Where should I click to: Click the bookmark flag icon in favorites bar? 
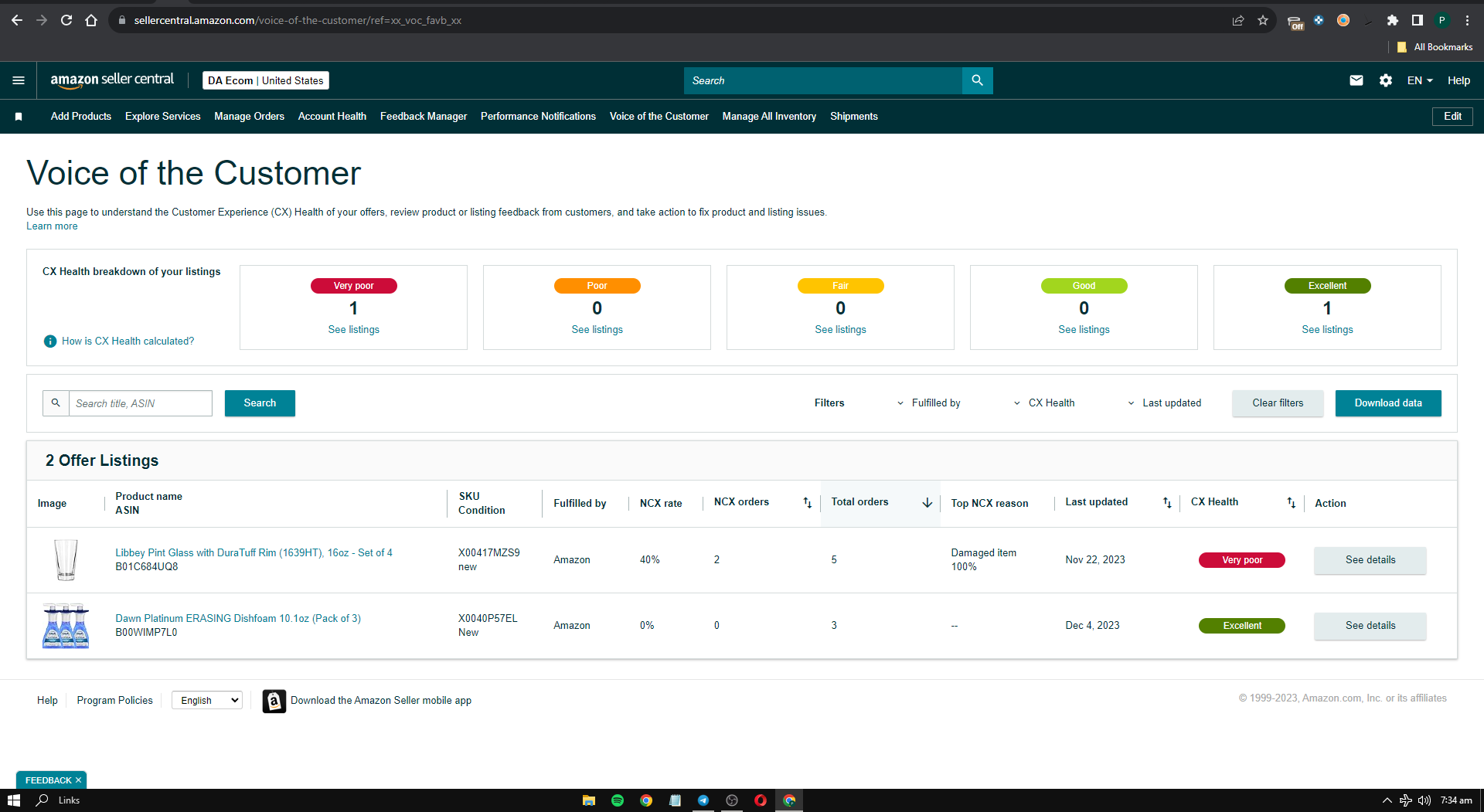pyautogui.click(x=19, y=117)
